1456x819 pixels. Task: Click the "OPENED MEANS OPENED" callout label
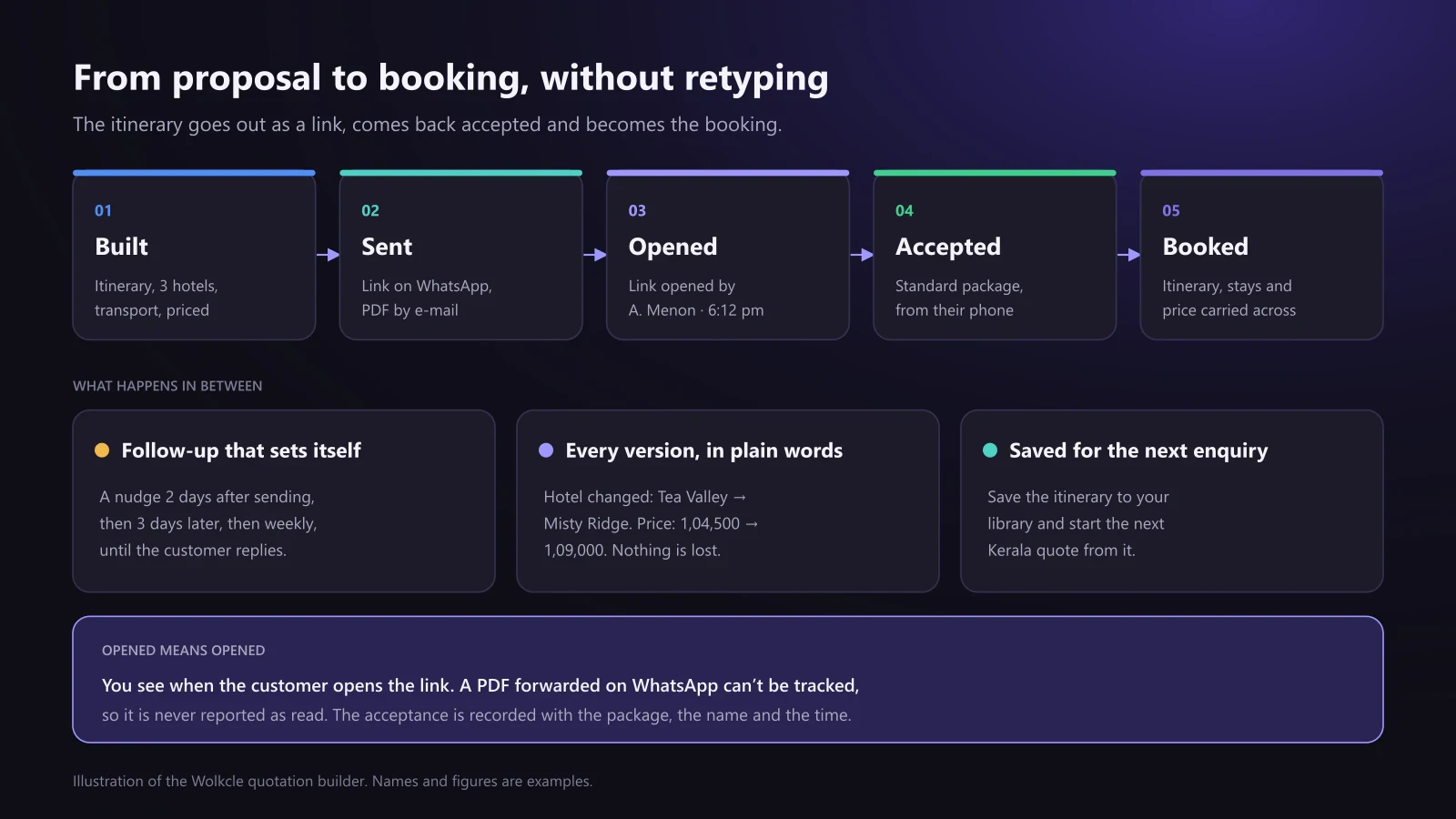pyautogui.click(x=184, y=651)
